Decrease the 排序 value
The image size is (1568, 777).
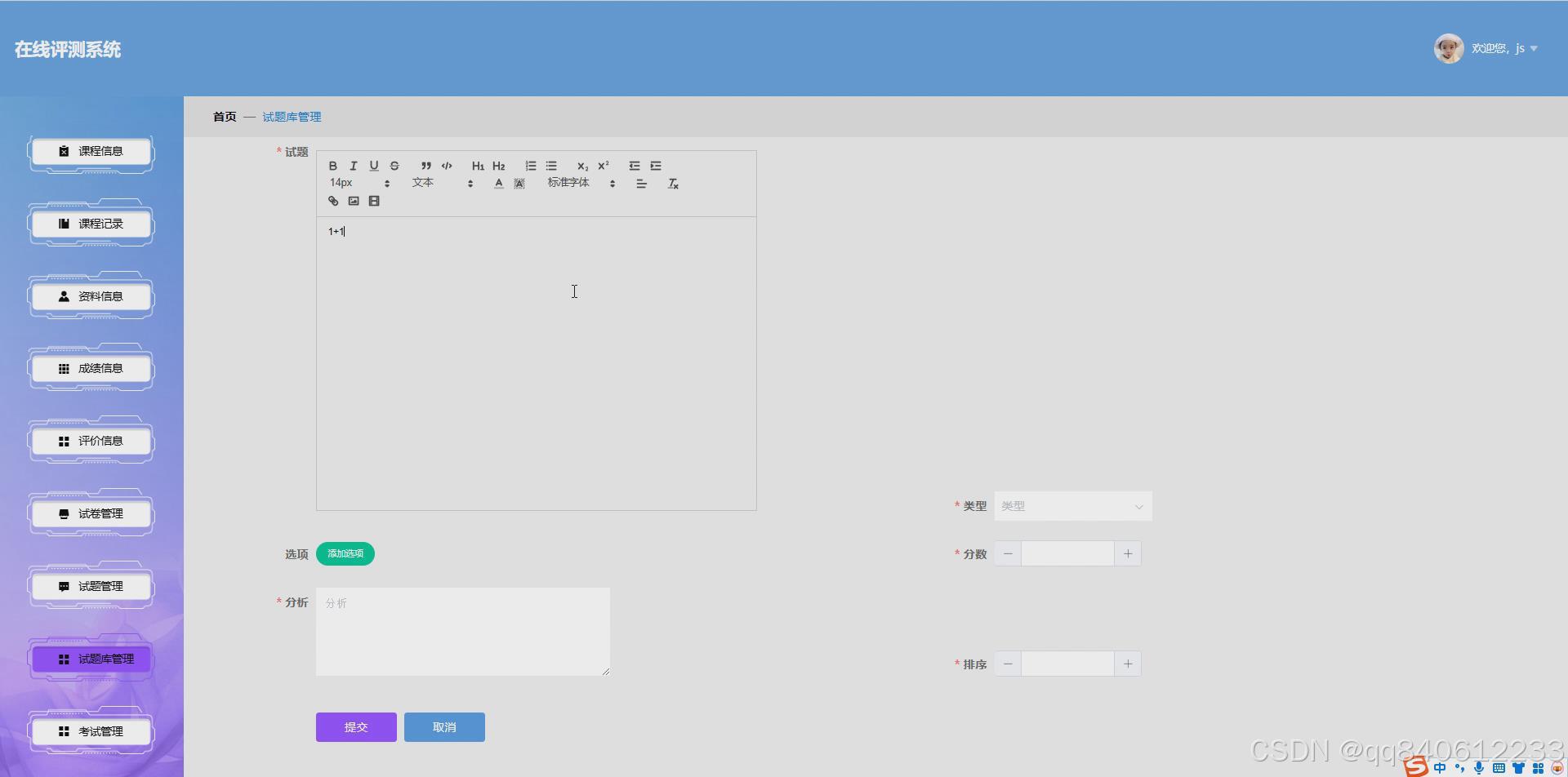[x=1008, y=664]
